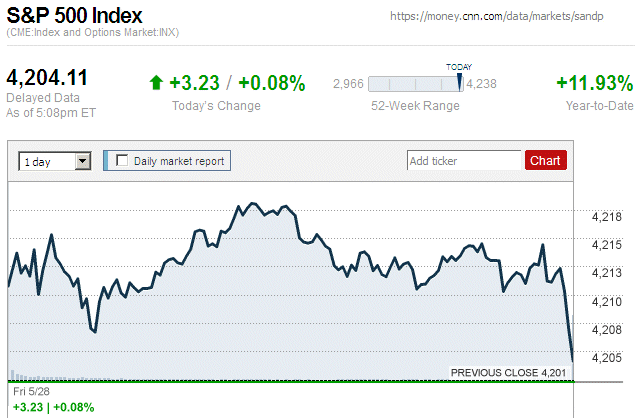The image size is (640, 420).
Task: Click the 4,210 axis label
Action: [607, 302]
